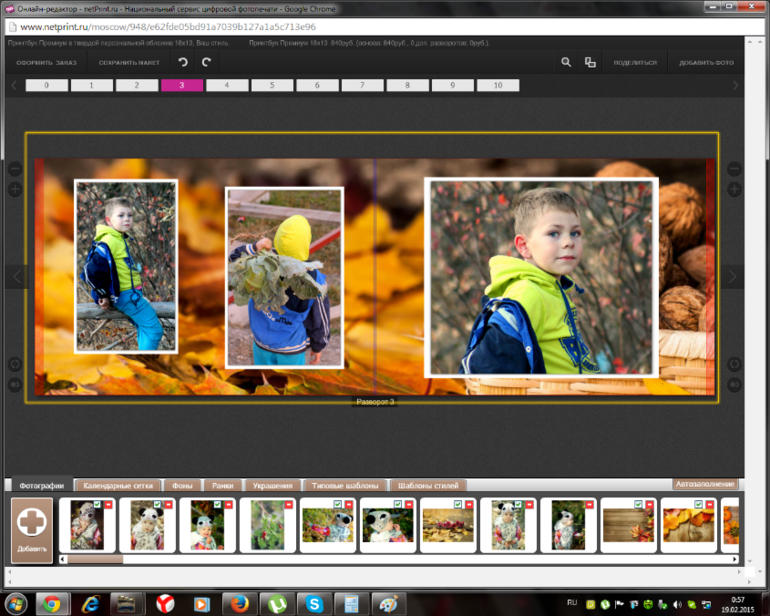Click the Автозаполнение button
This screenshot has width=770, height=616.
tap(708, 484)
